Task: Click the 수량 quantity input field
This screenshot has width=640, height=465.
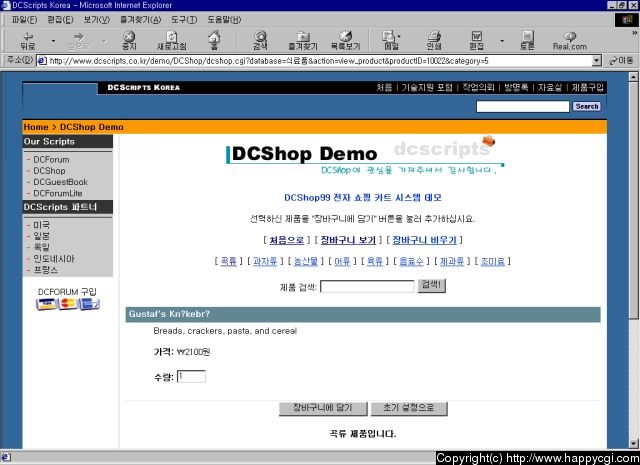Action: pyautogui.click(x=191, y=376)
